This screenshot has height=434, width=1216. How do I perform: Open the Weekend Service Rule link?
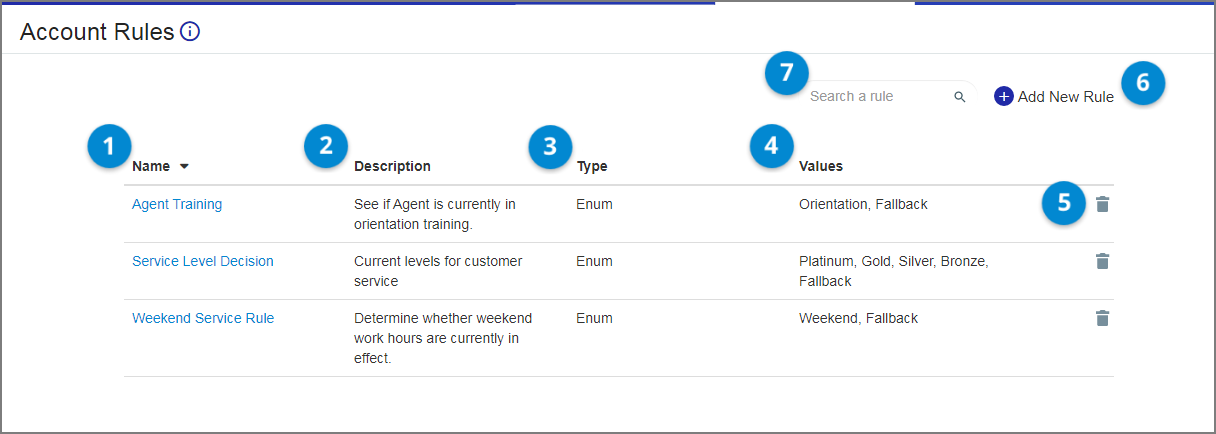(x=203, y=318)
